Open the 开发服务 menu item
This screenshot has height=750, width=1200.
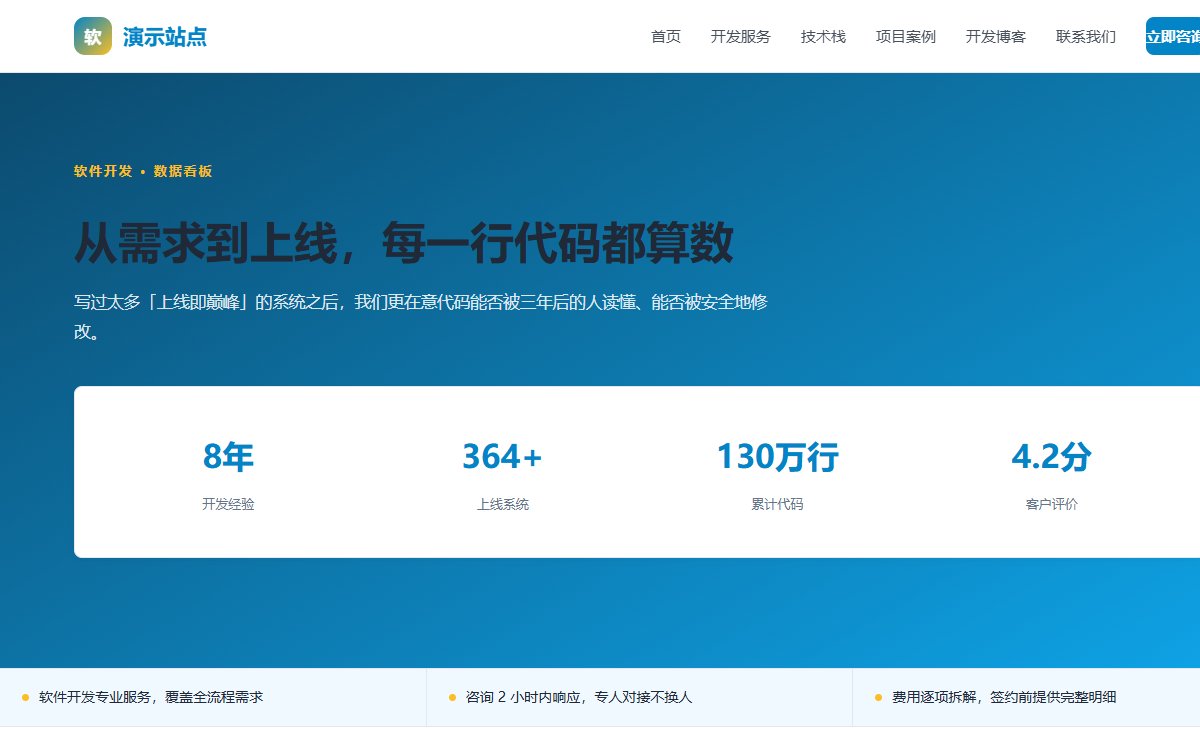coord(741,37)
